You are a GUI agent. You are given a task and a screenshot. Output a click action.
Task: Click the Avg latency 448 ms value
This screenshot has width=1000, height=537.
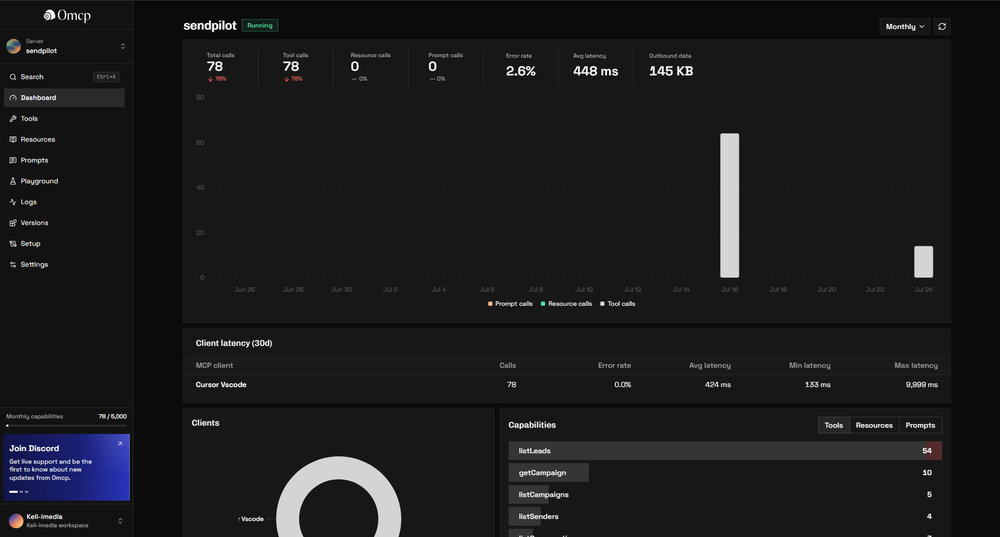point(595,71)
